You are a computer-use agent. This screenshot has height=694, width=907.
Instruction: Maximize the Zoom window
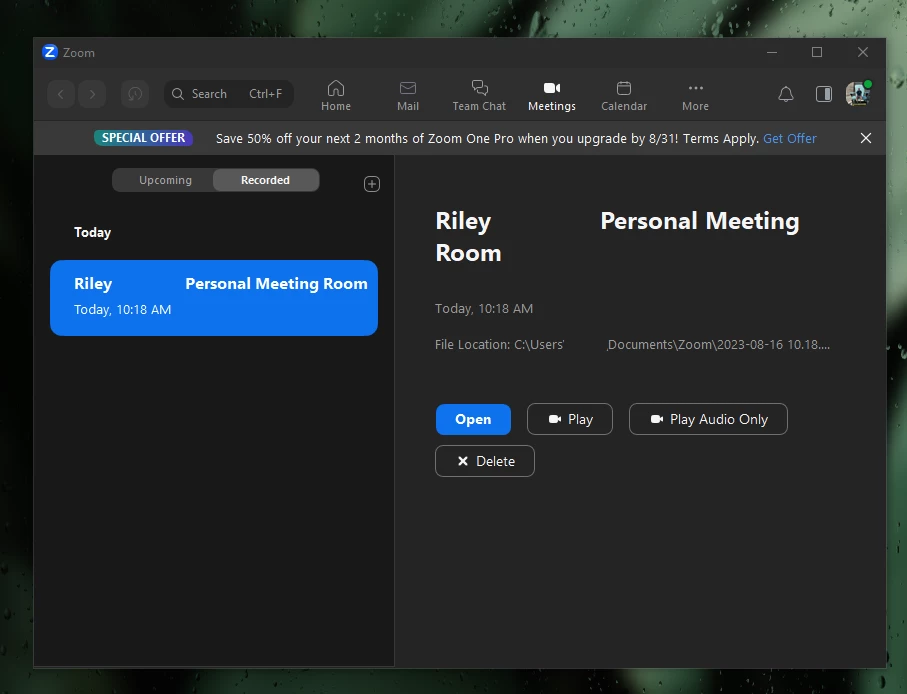coord(817,52)
